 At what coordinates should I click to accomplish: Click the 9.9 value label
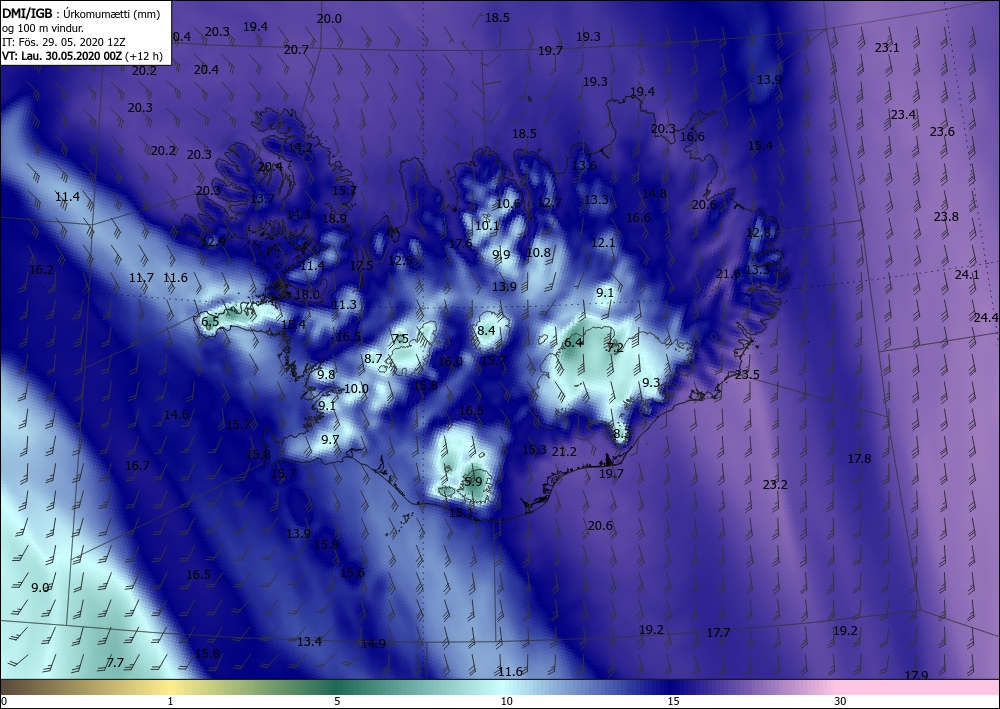(x=501, y=255)
